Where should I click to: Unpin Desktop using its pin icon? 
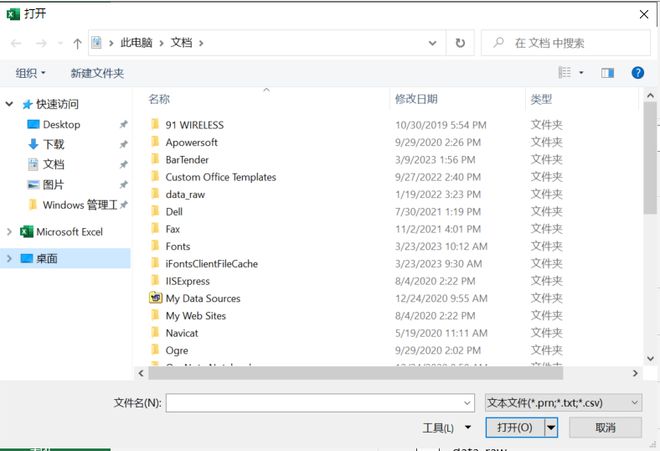tap(123, 124)
